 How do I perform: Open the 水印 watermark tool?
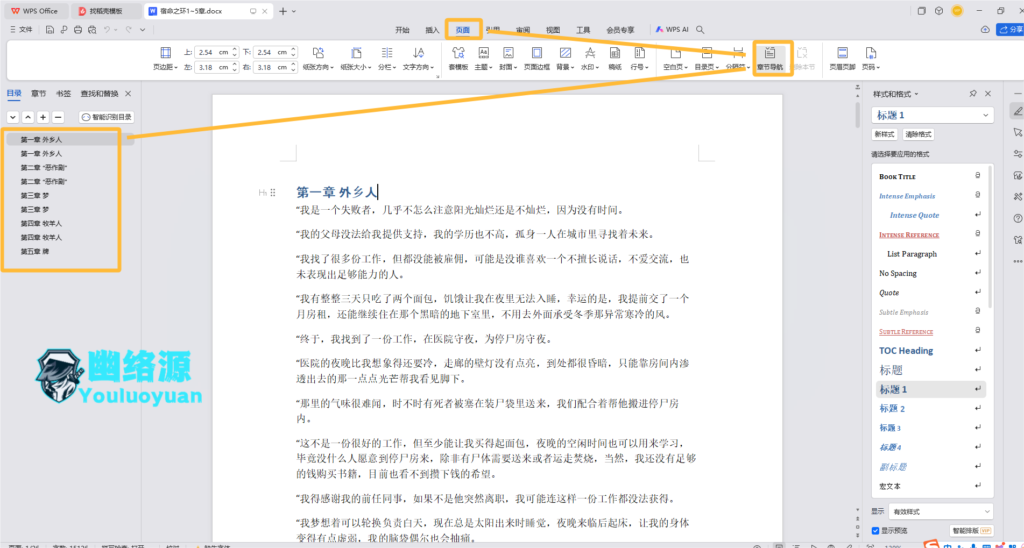pos(589,58)
